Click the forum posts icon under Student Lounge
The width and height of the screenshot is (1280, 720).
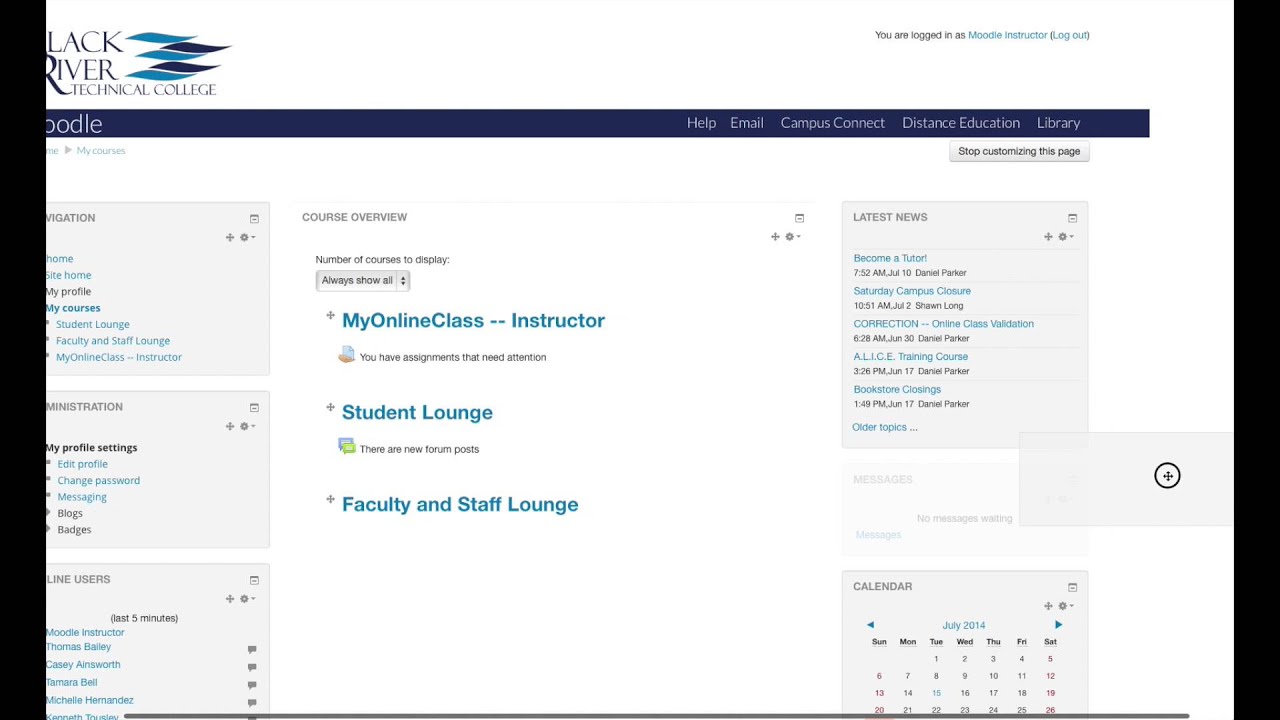346,447
